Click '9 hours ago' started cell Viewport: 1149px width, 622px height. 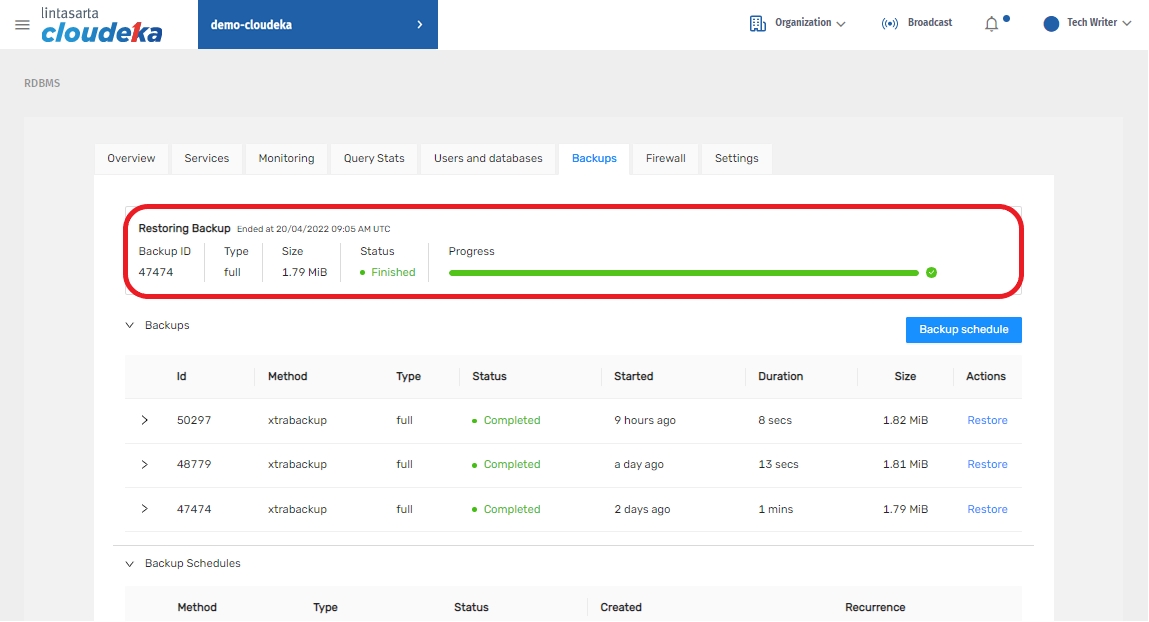(x=645, y=421)
